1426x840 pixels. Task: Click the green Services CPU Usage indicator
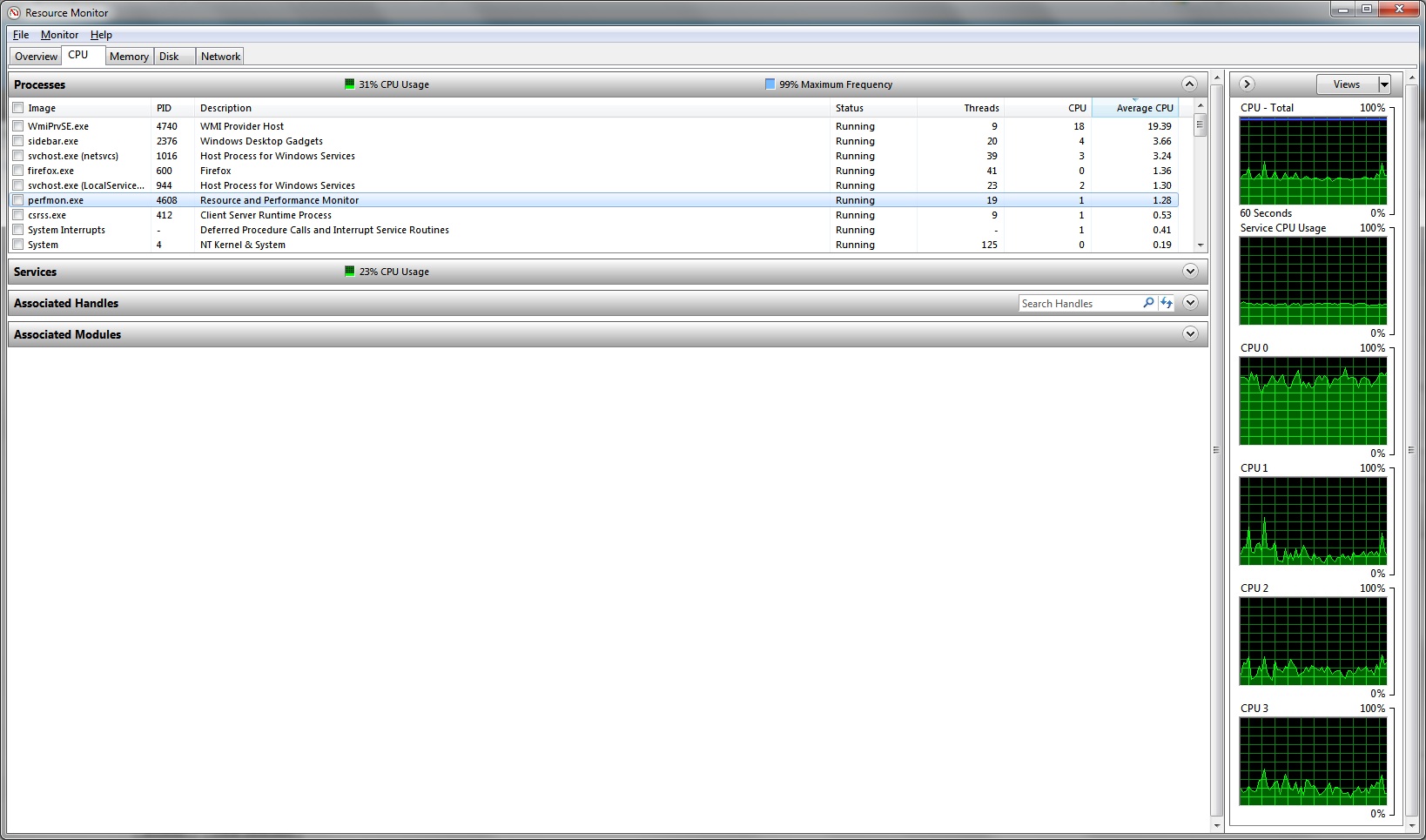click(350, 272)
